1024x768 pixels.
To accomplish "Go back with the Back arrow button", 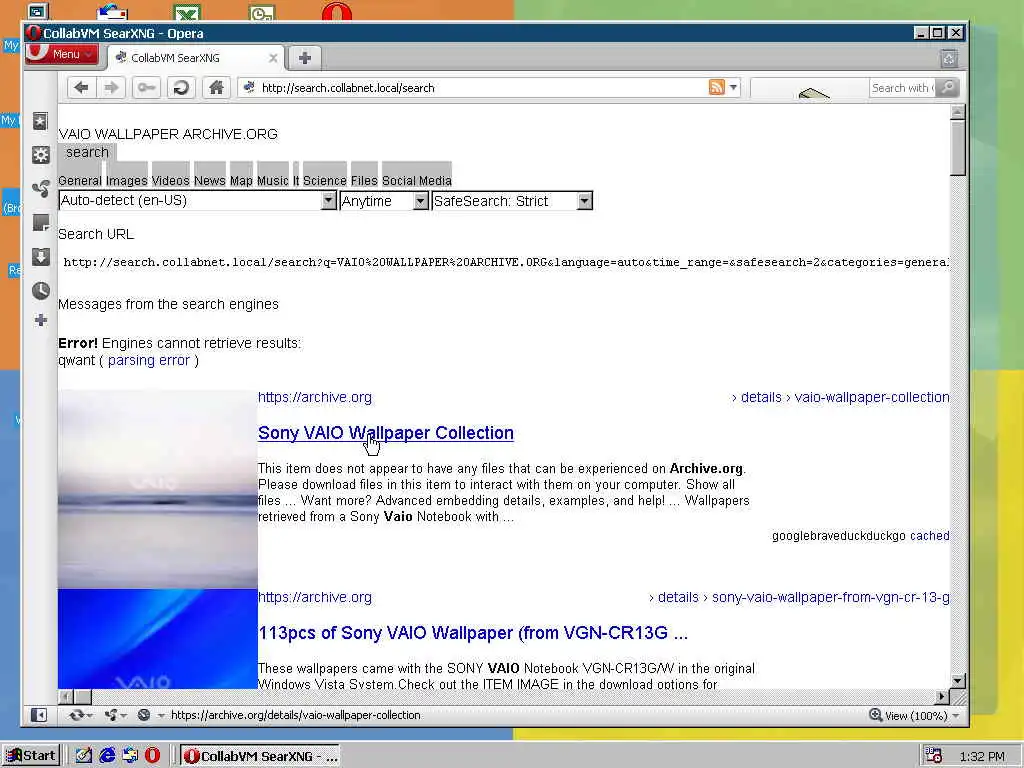I will (82, 88).
